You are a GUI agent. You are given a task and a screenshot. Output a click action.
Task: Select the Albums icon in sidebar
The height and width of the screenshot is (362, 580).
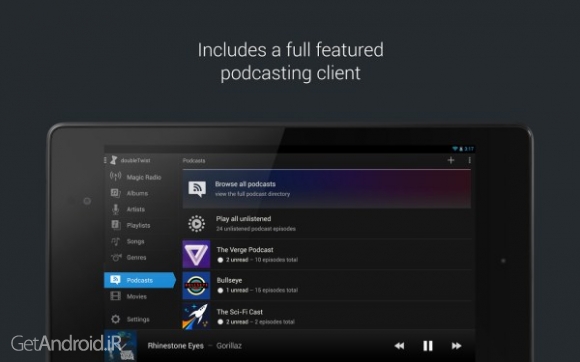115,193
